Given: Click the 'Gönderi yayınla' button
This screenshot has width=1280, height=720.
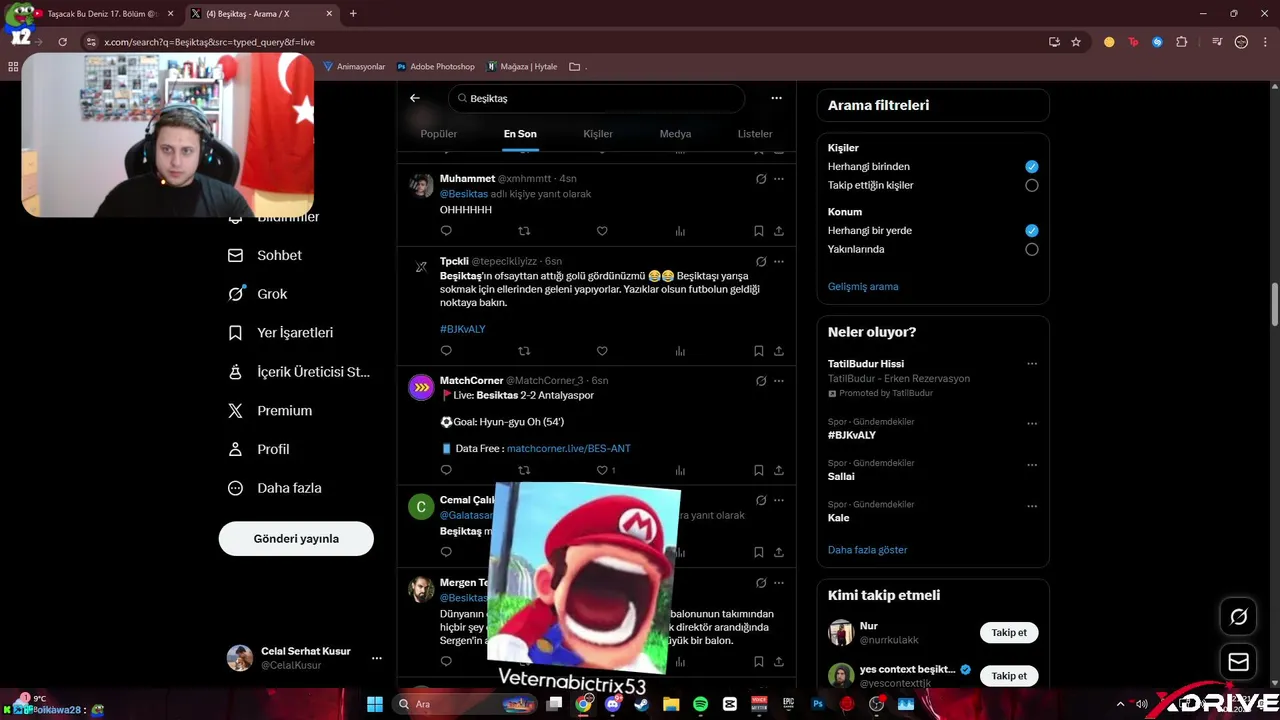Looking at the screenshot, I should [x=296, y=539].
